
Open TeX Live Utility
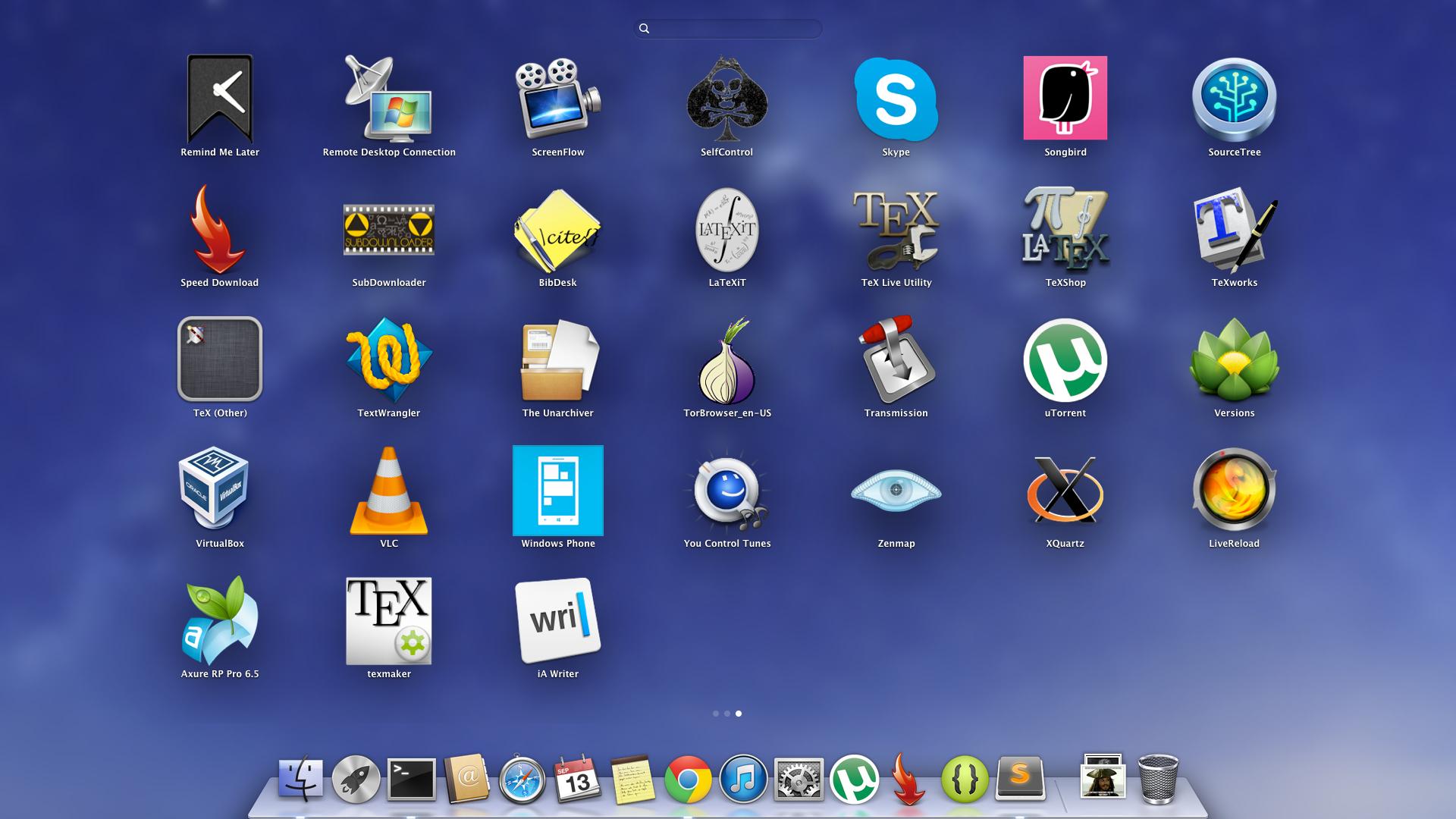pyautogui.click(x=896, y=230)
